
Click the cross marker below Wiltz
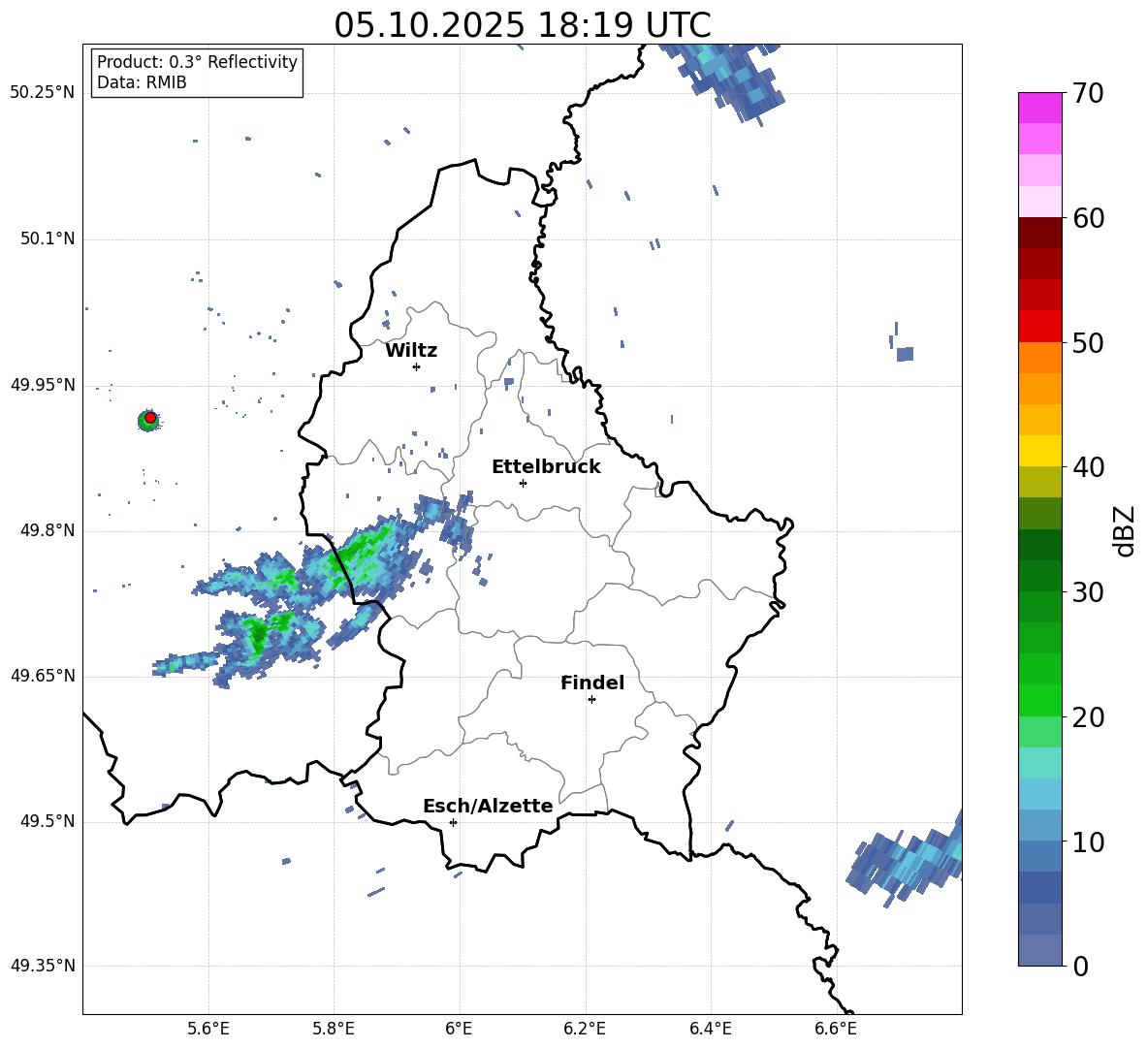416,366
